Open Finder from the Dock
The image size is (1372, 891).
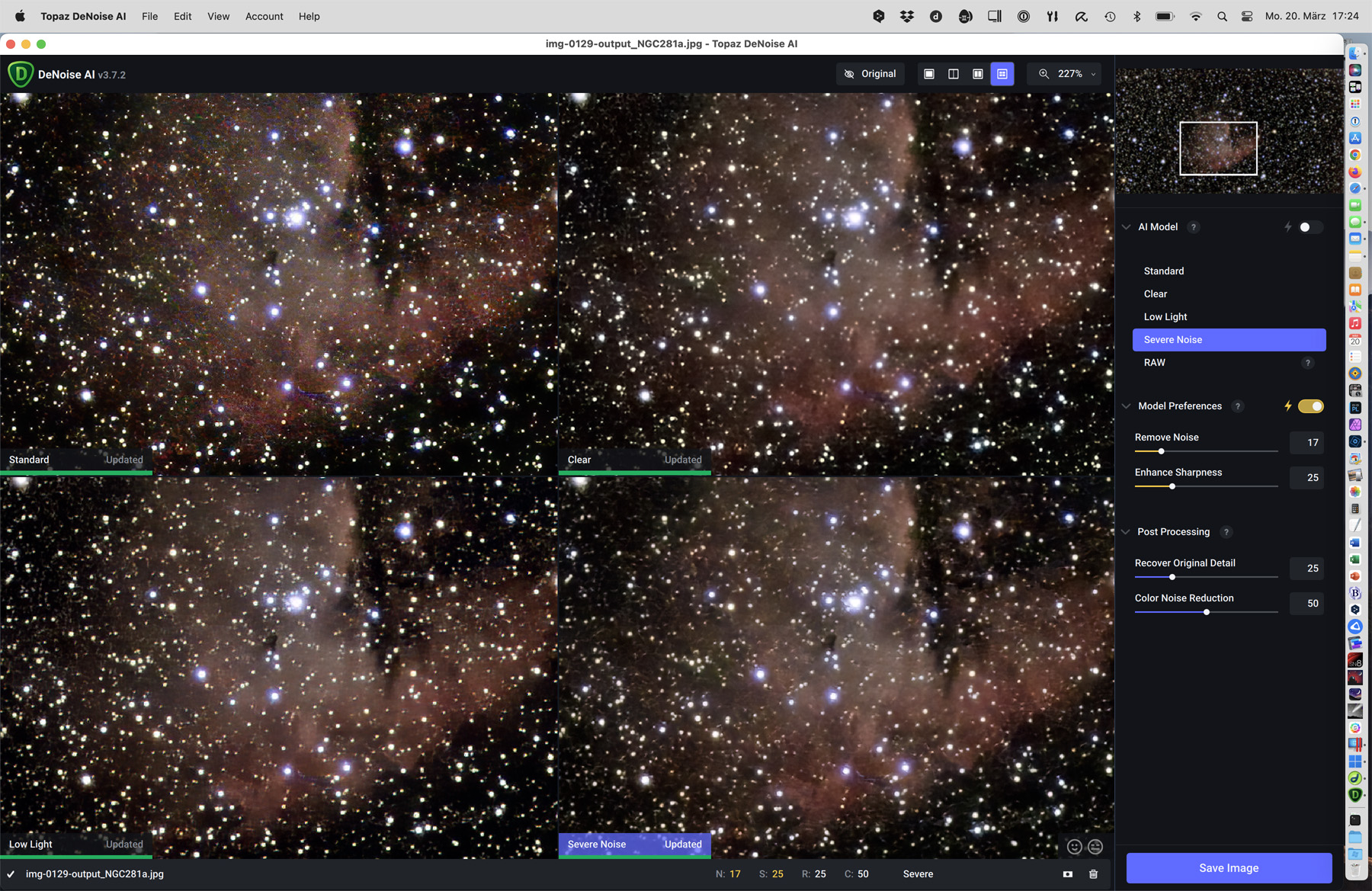click(x=1355, y=53)
